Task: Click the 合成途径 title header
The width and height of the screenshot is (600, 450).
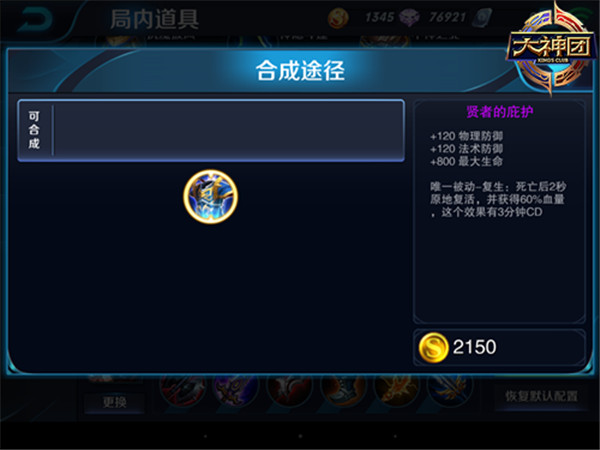Action: 300,71
